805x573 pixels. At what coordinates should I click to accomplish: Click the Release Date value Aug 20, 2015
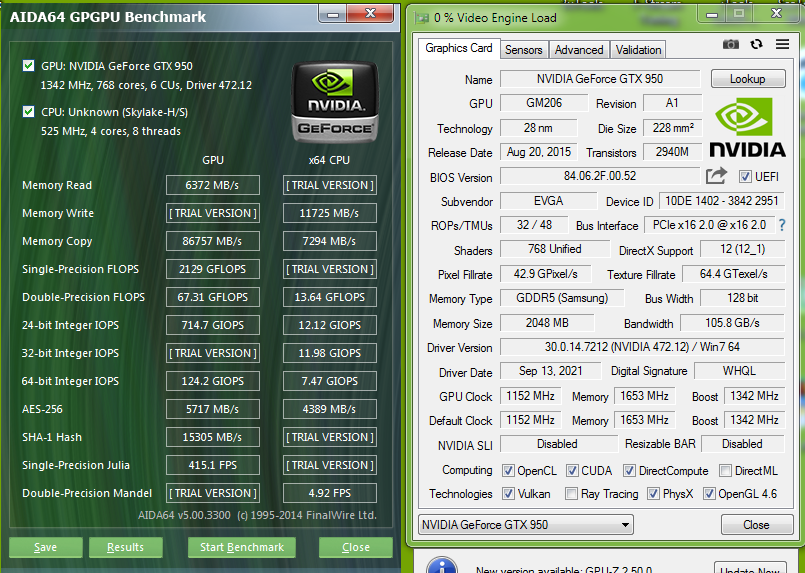click(539, 152)
